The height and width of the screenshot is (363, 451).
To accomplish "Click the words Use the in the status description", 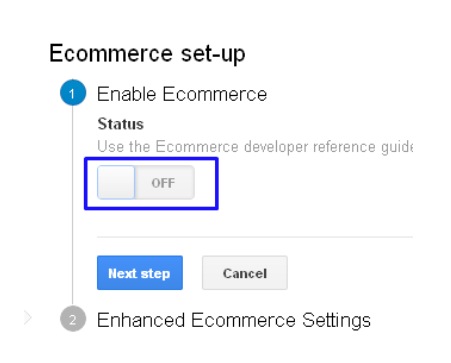I will [x=123, y=147].
